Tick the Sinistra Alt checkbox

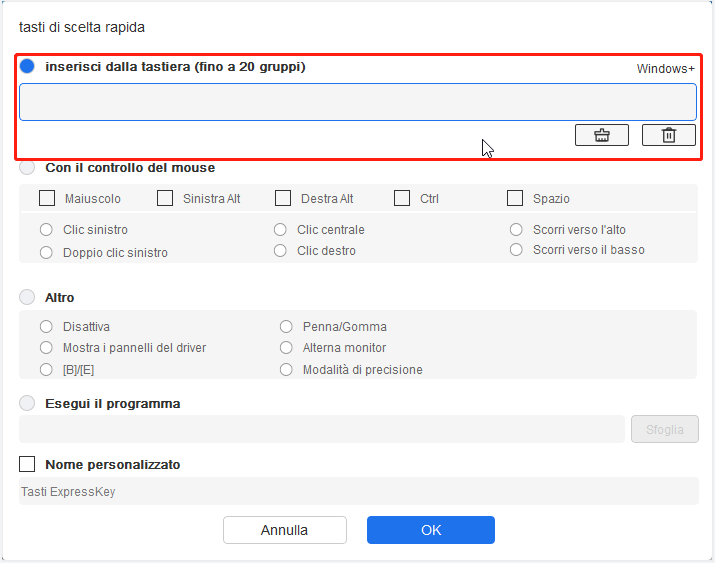pyautogui.click(x=165, y=198)
